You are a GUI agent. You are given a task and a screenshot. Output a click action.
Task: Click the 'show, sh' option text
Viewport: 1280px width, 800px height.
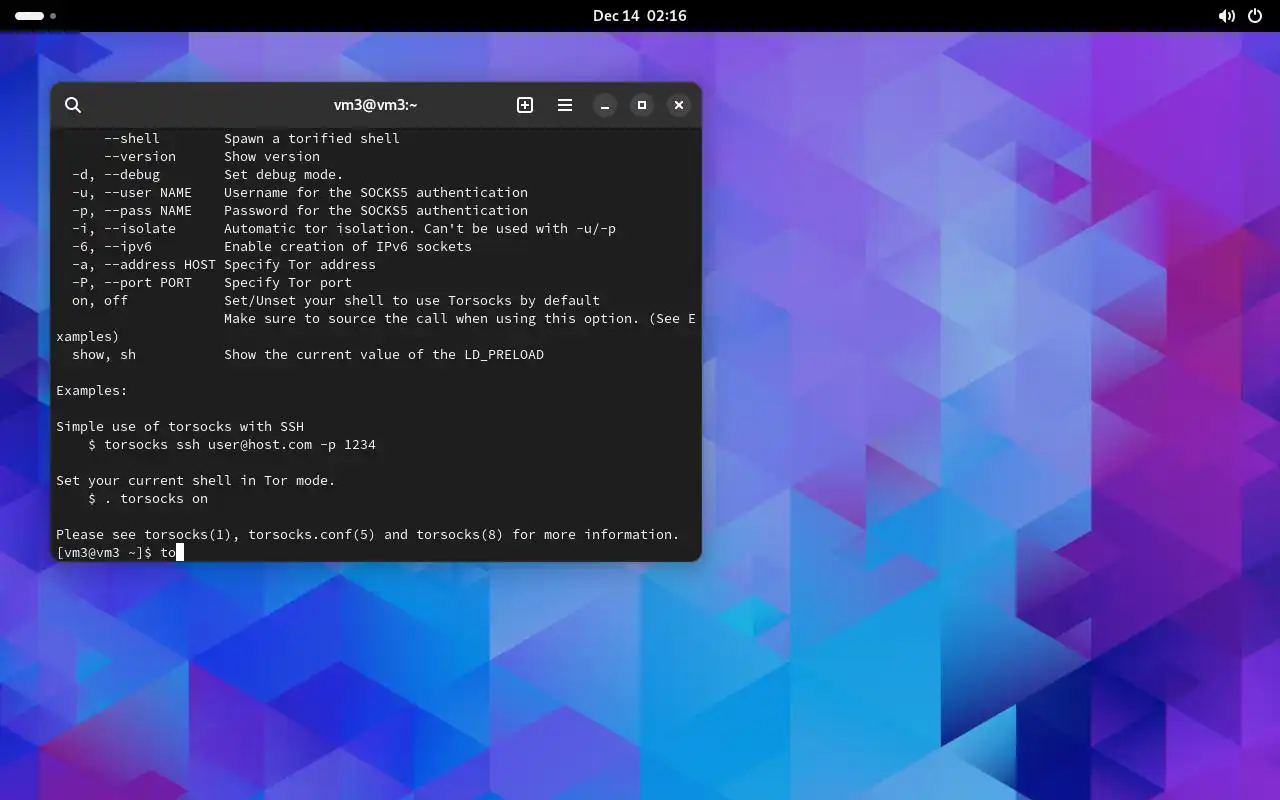[x=104, y=354]
